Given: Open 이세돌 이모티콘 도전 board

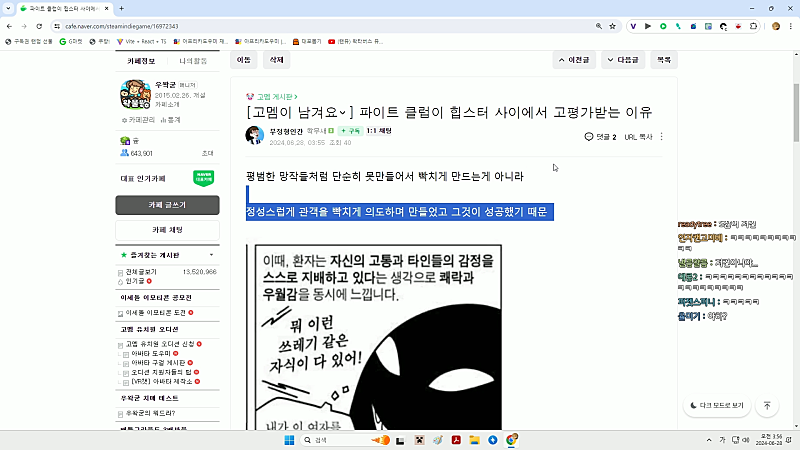Looking at the screenshot, I should [x=156, y=313].
